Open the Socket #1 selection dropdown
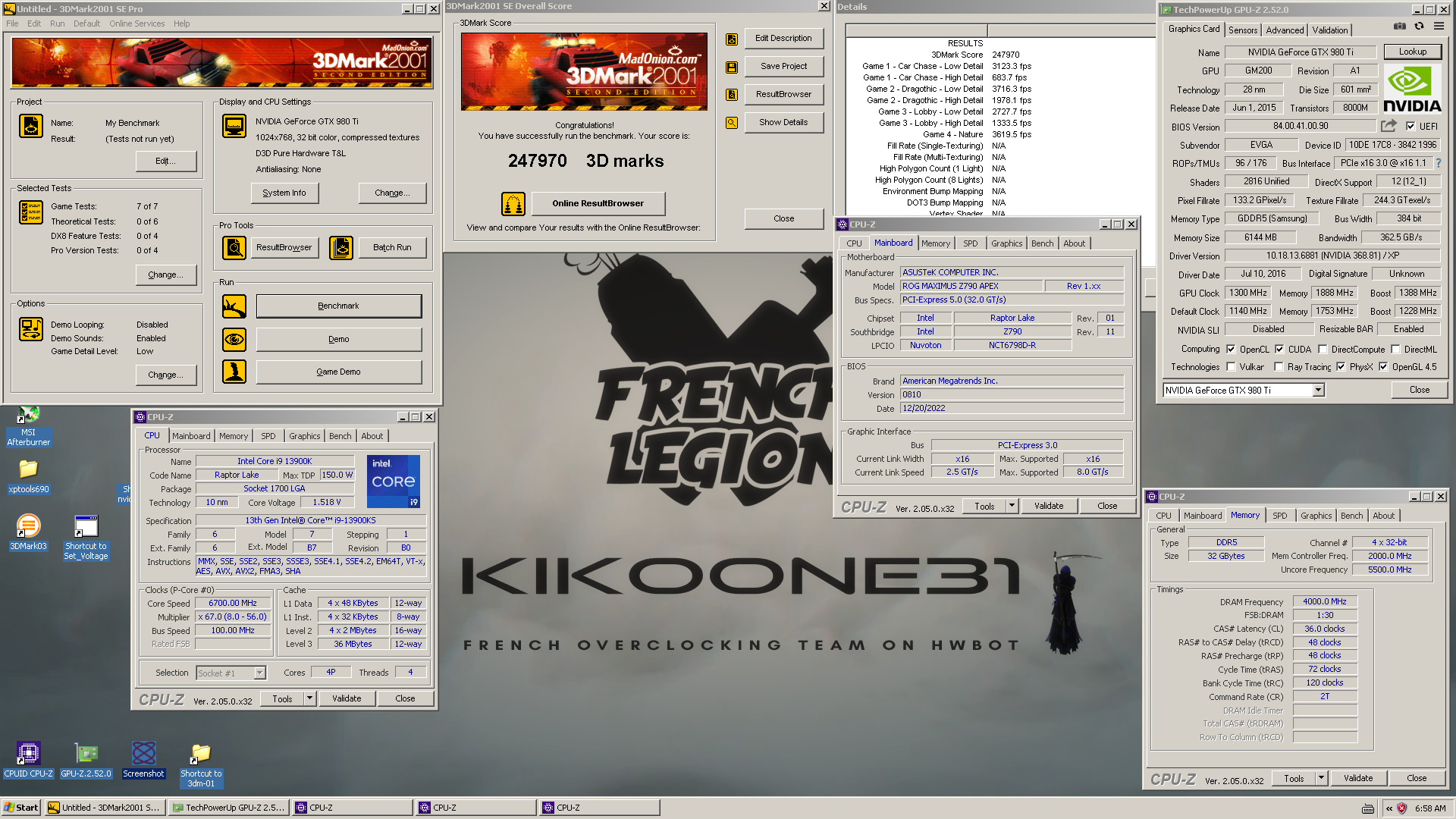The height and width of the screenshot is (819, 1456). [x=259, y=673]
